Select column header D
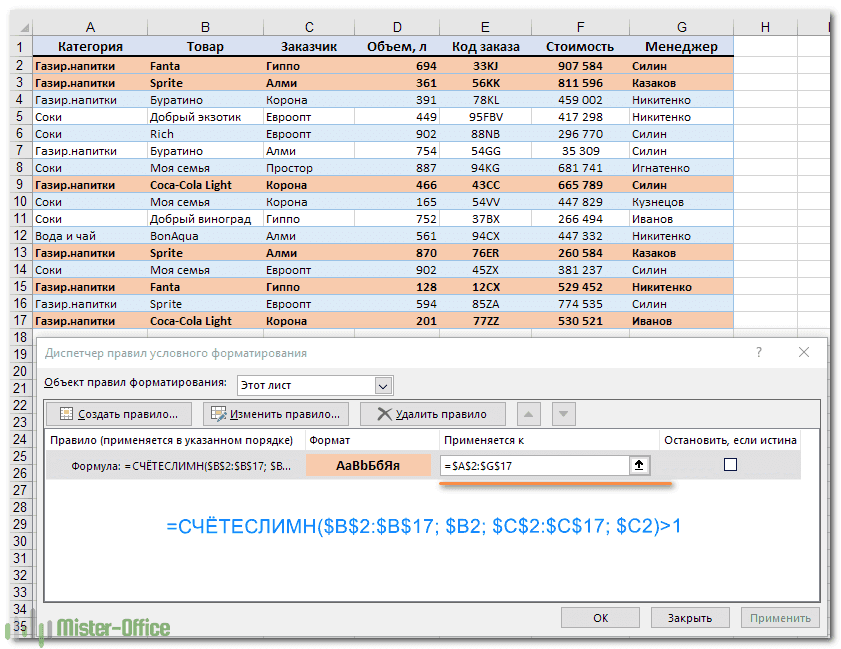 [x=398, y=27]
